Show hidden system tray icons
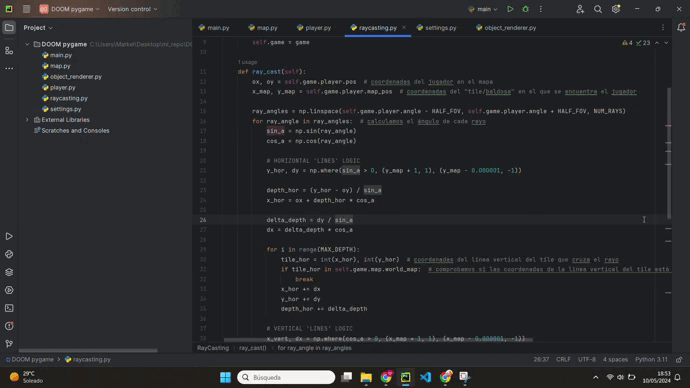This screenshot has width=690, height=388. tap(595, 377)
